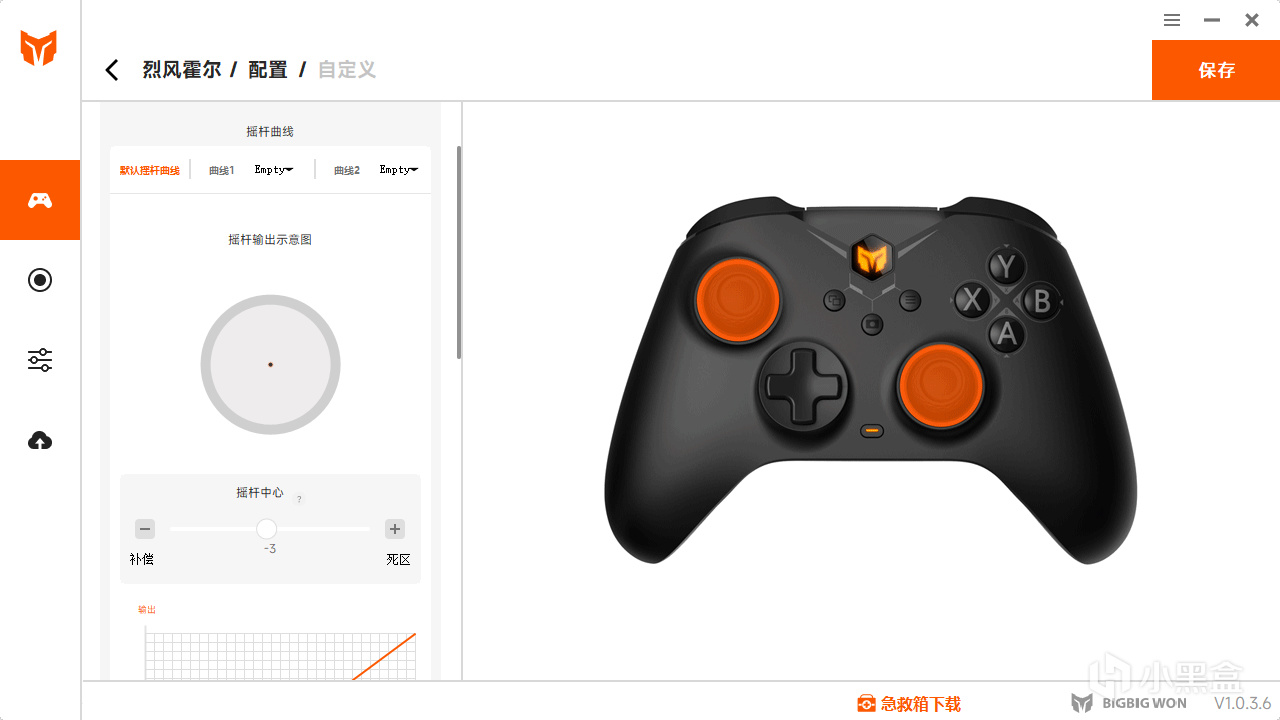Image resolution: width=1280 pixels, height=720 pixels.
Task: Open the sliders settings sidebar icon
Action: point(40,360)
